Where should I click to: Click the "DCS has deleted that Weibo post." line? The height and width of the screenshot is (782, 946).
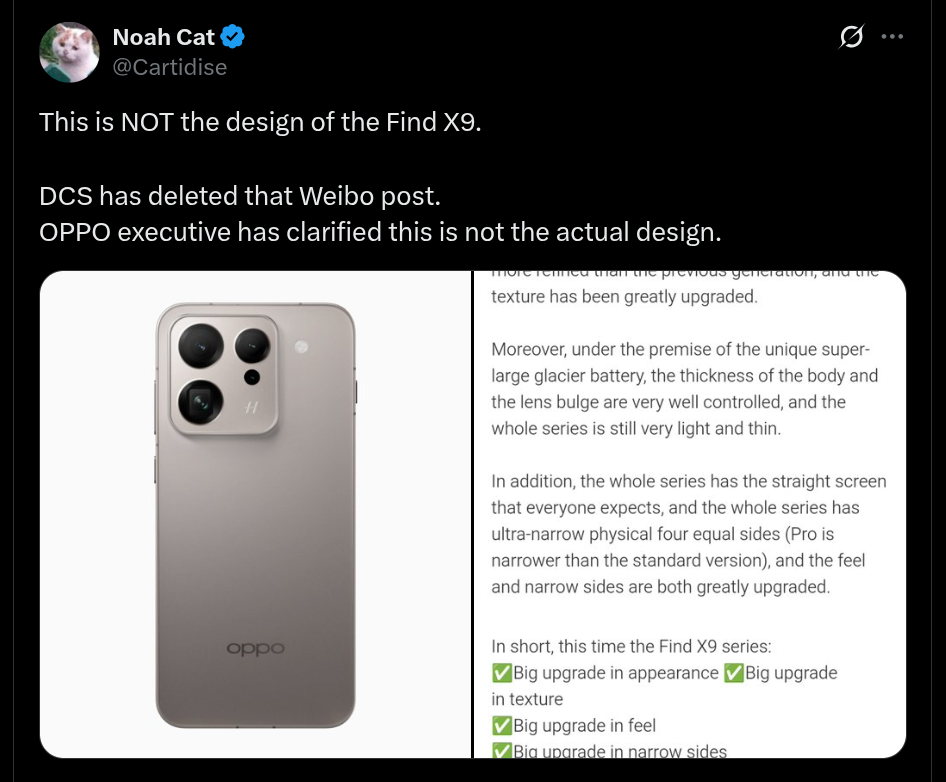(239, 195)
